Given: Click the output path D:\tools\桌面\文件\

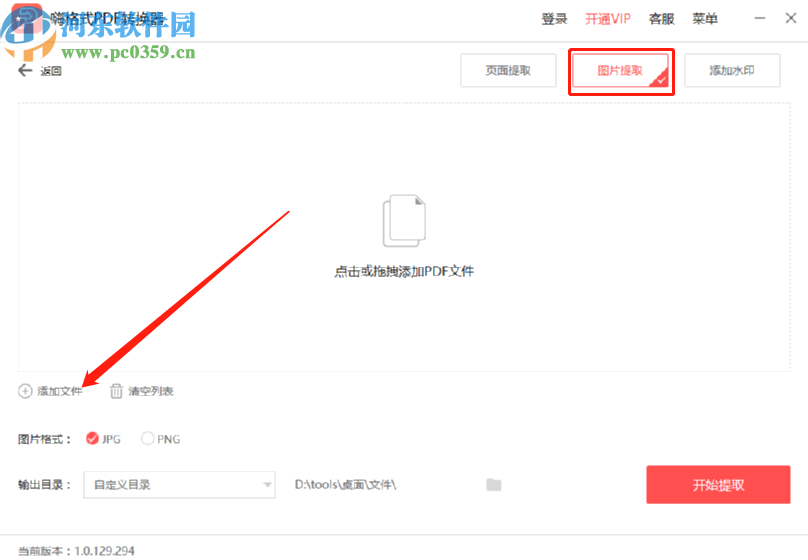Looking at the screenshot, I should (x=345, y=485).
